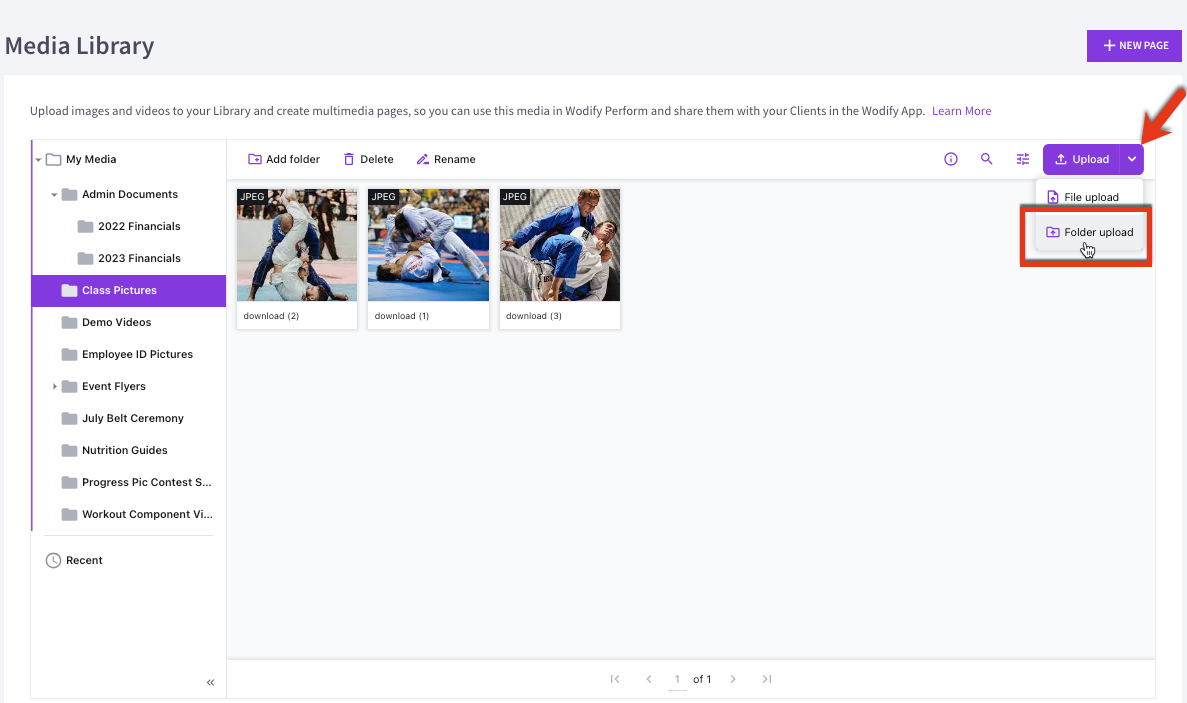
Task: Choose Folder upload from the menu
Action: 1089,232
